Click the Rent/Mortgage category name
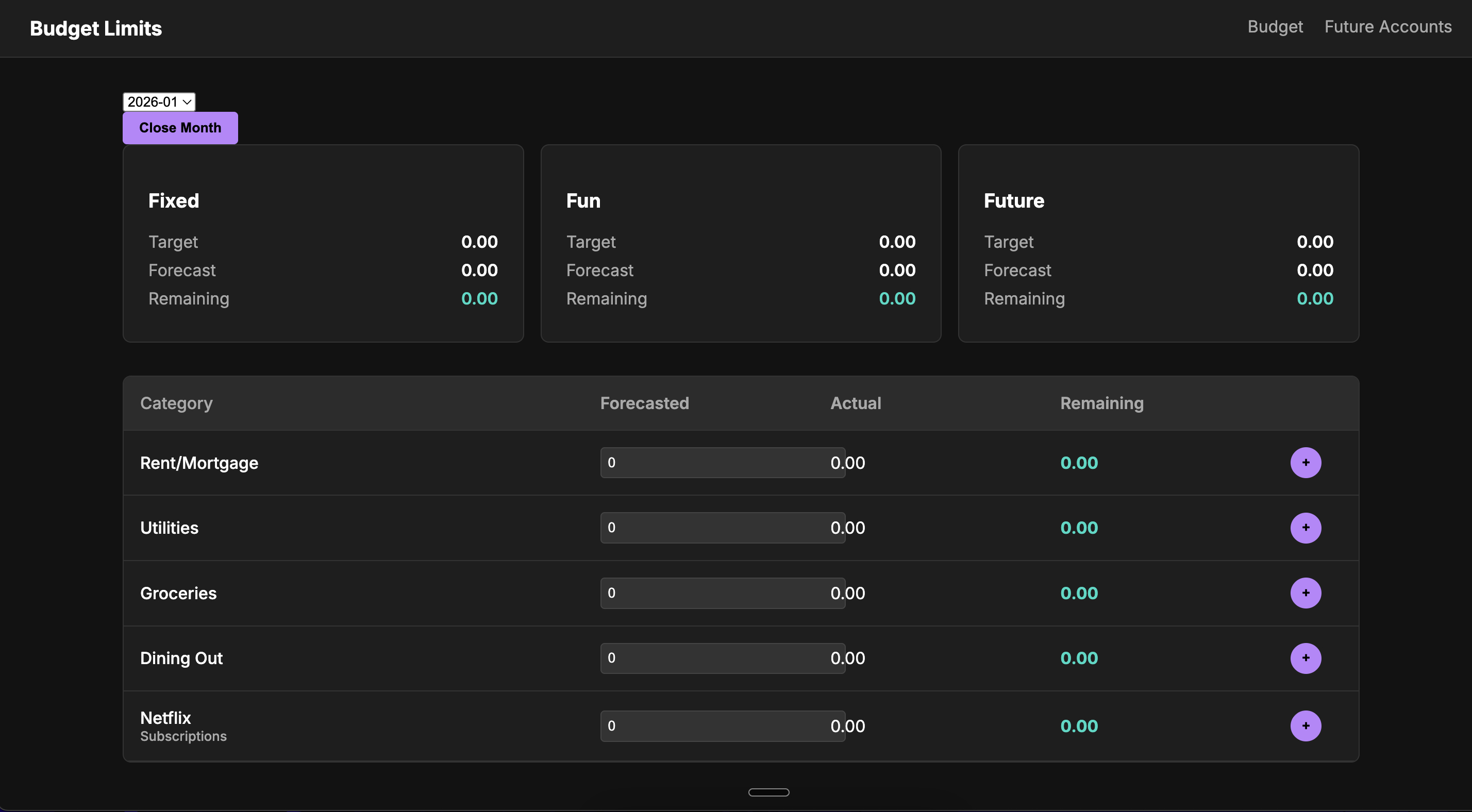The image size is (1472, 812). click(199, 462)
